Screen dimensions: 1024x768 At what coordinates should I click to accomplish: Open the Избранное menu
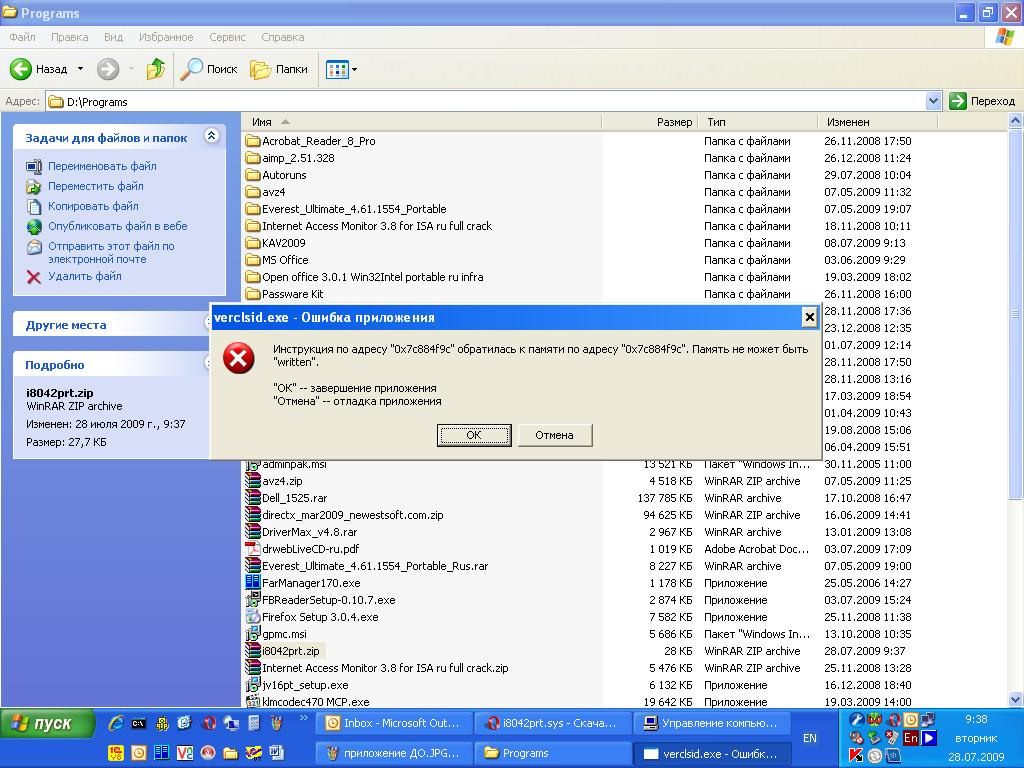tap(166, 37)
